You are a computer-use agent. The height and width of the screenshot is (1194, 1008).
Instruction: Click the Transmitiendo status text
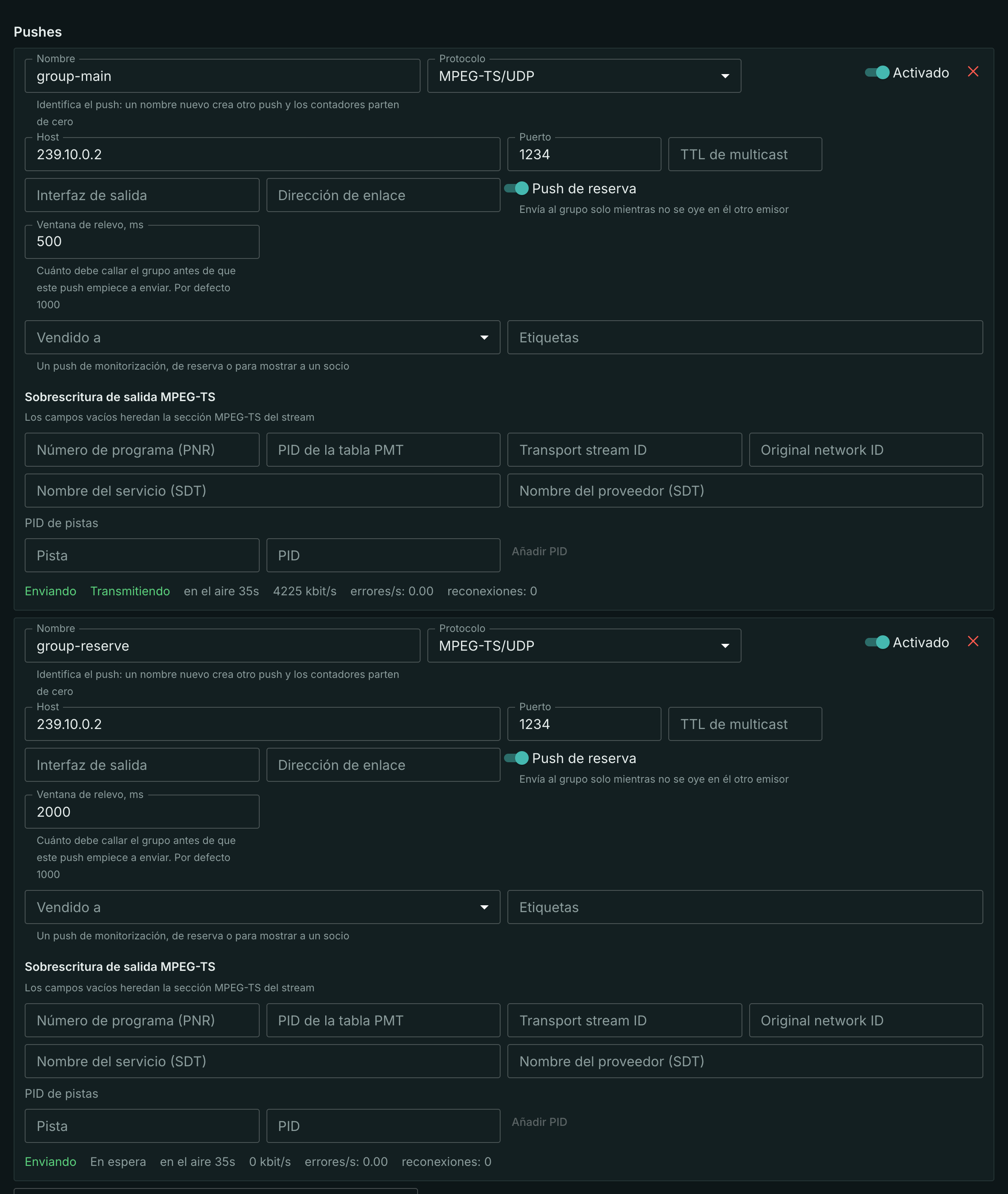(x=130, y=591)
